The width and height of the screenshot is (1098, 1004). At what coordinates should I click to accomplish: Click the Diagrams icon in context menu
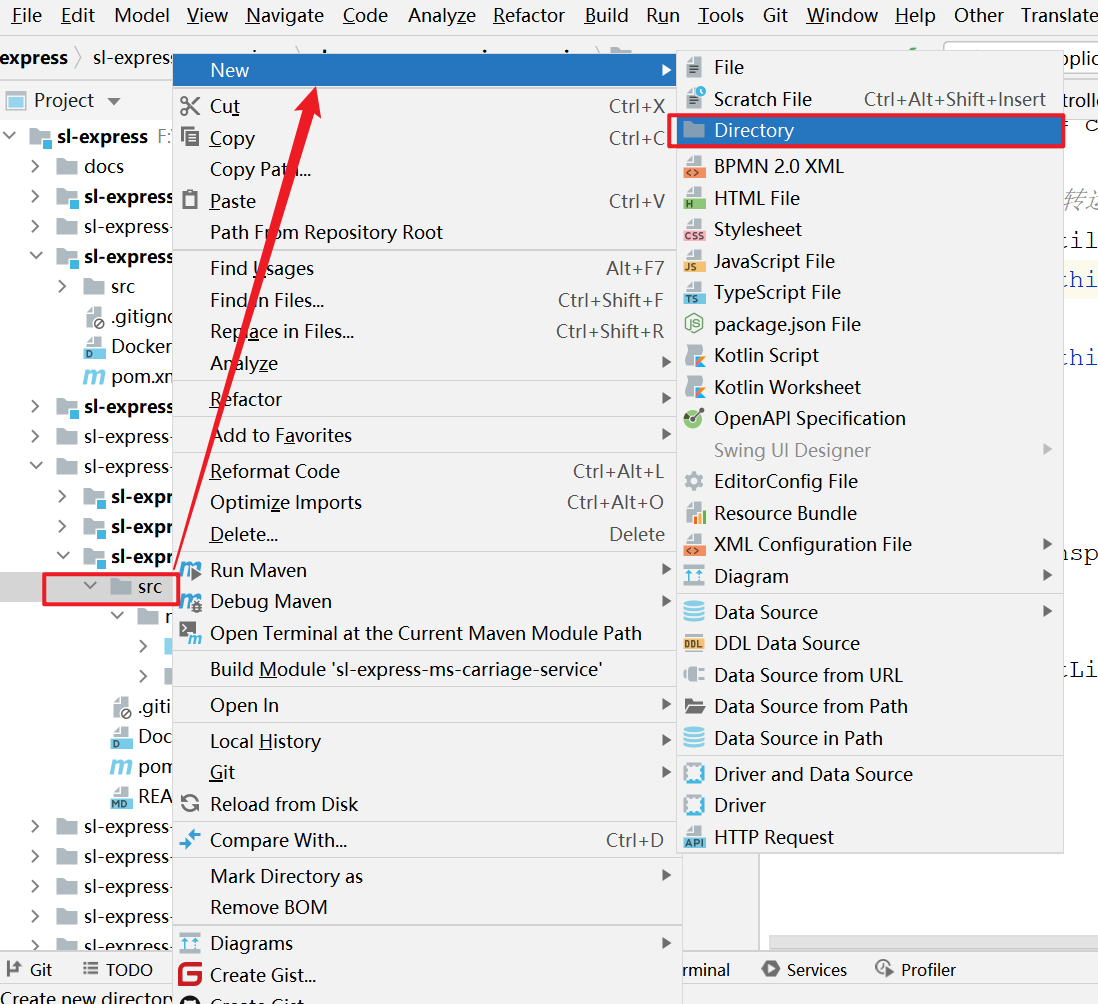pyautogui.click(x=190, y=943)
